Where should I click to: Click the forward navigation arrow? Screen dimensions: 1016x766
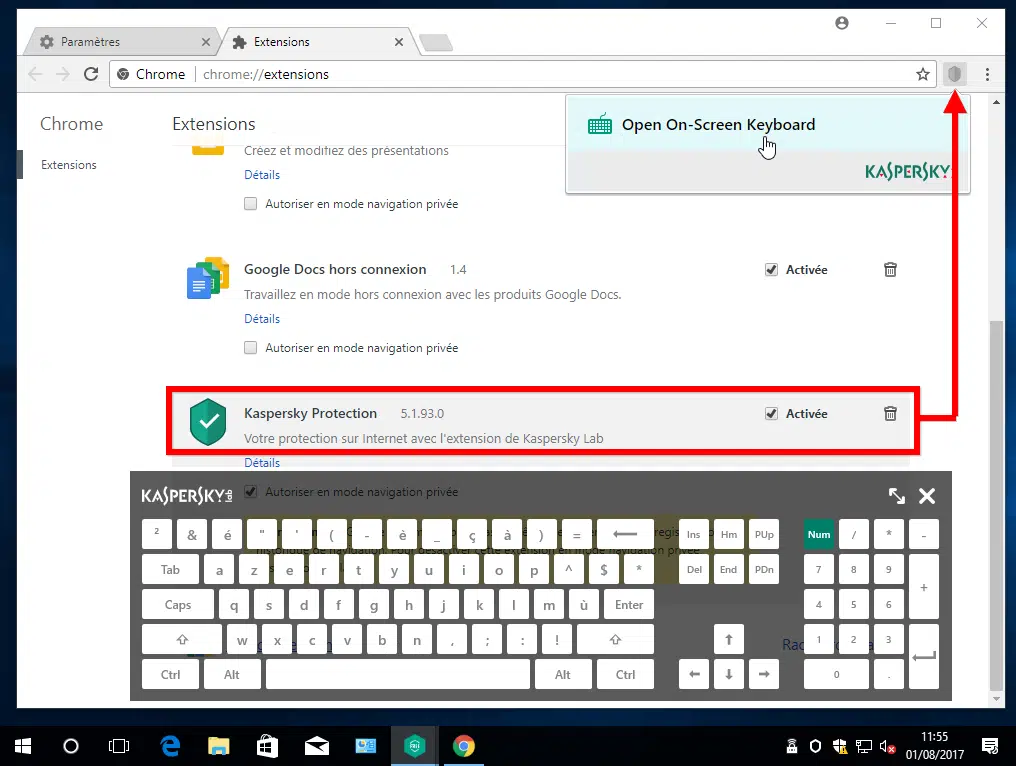[x=63, y=74]
